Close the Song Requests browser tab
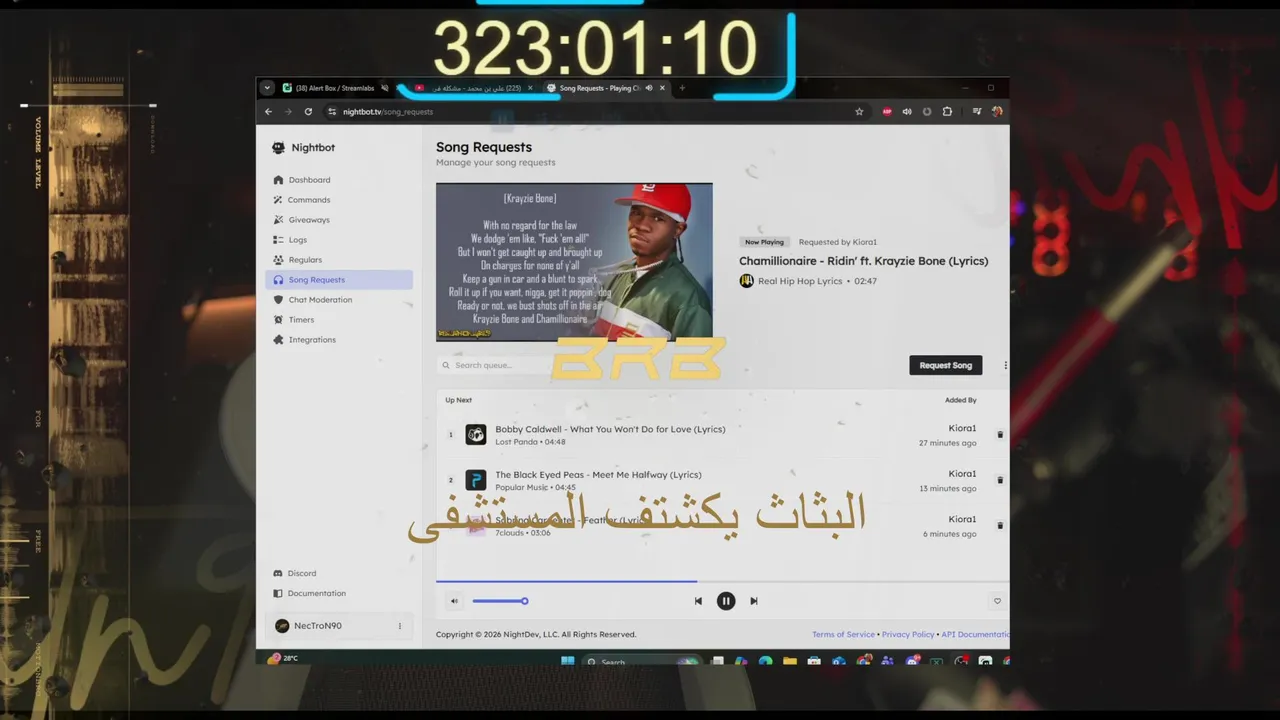This screenshot has height=720, width=1280. pos(662,88)
